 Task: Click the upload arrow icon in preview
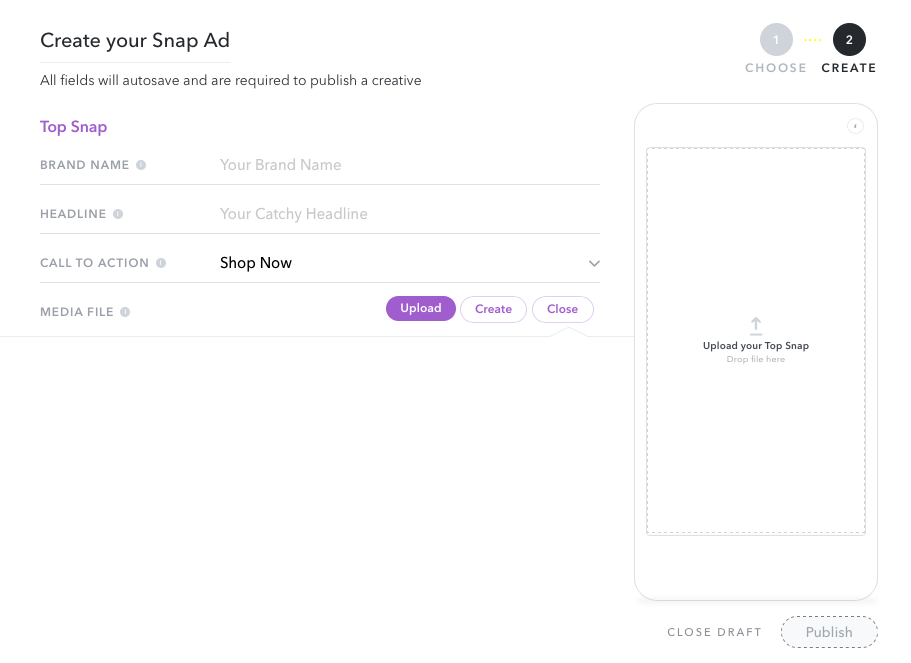755,326
